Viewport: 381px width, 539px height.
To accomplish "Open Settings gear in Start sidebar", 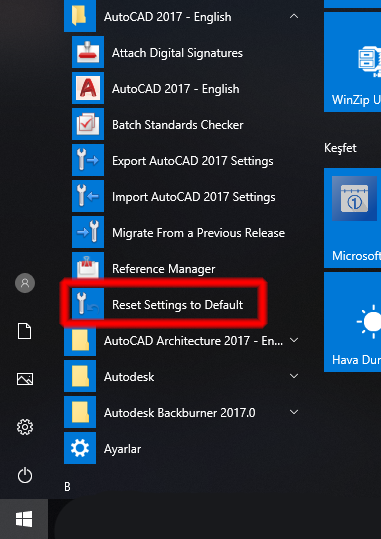I will point(25,427).
